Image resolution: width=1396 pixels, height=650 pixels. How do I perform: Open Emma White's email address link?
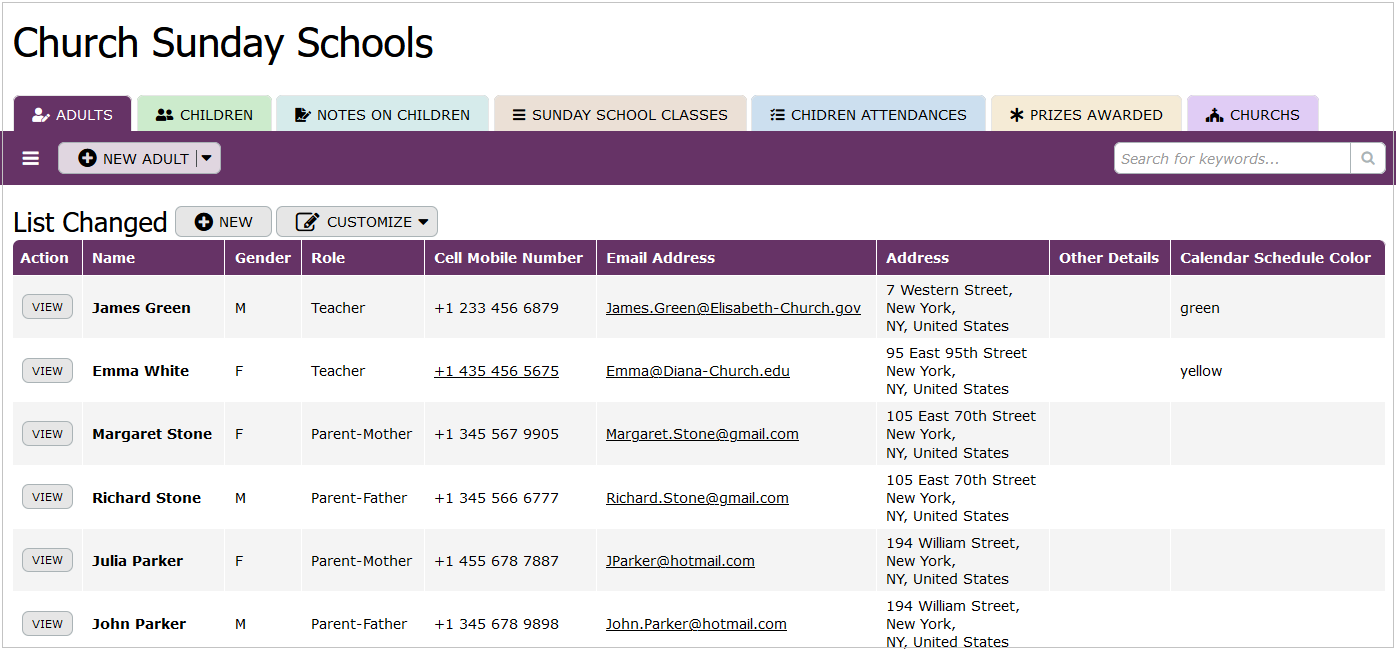click(x=697, y=371)
